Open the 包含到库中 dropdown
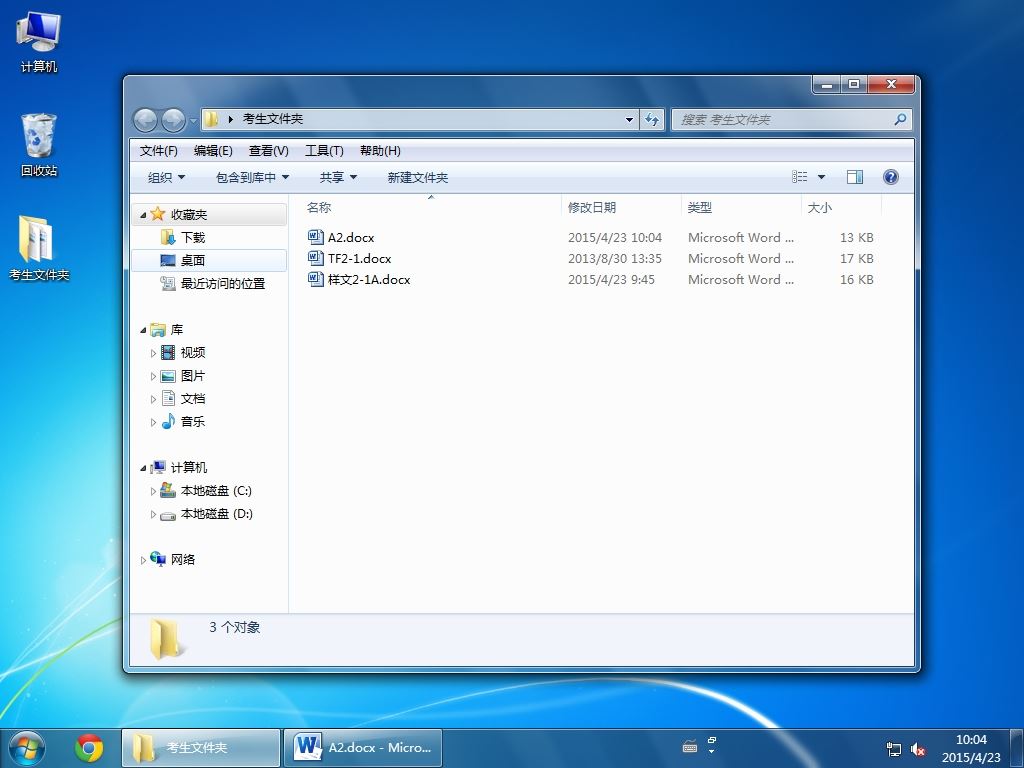The image size is (1024, 768). (x=252, y=177)
